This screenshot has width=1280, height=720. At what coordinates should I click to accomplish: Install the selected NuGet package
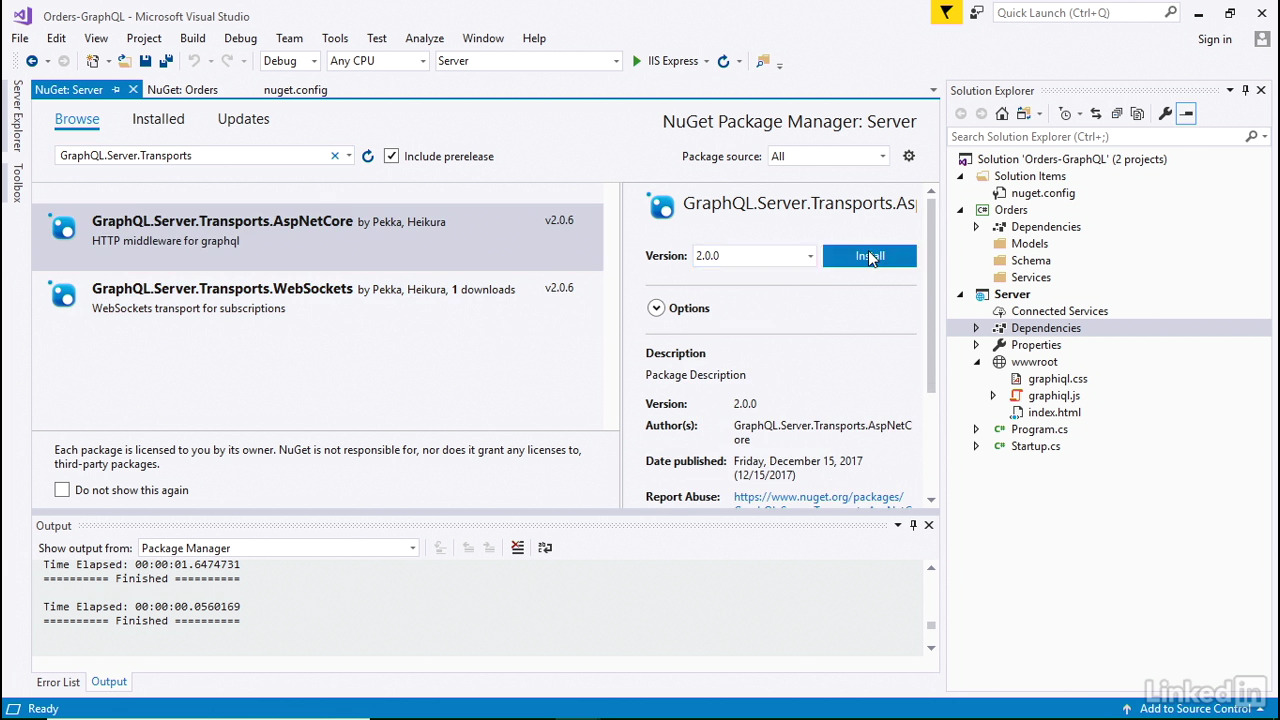[x=869, y=256]
